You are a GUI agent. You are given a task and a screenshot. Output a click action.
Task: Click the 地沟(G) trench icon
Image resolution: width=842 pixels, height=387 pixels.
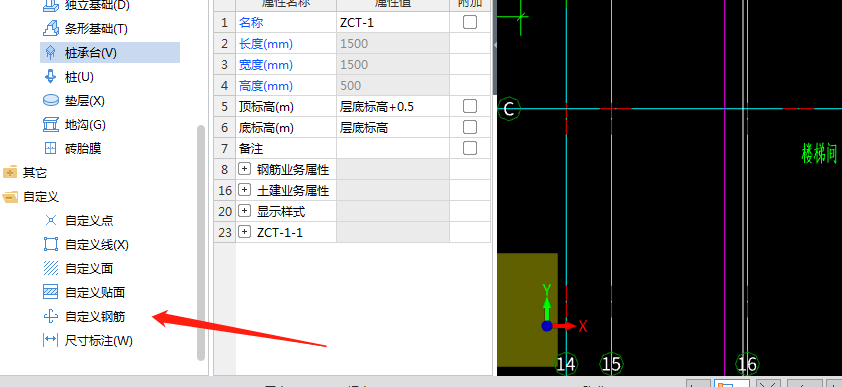50,125
